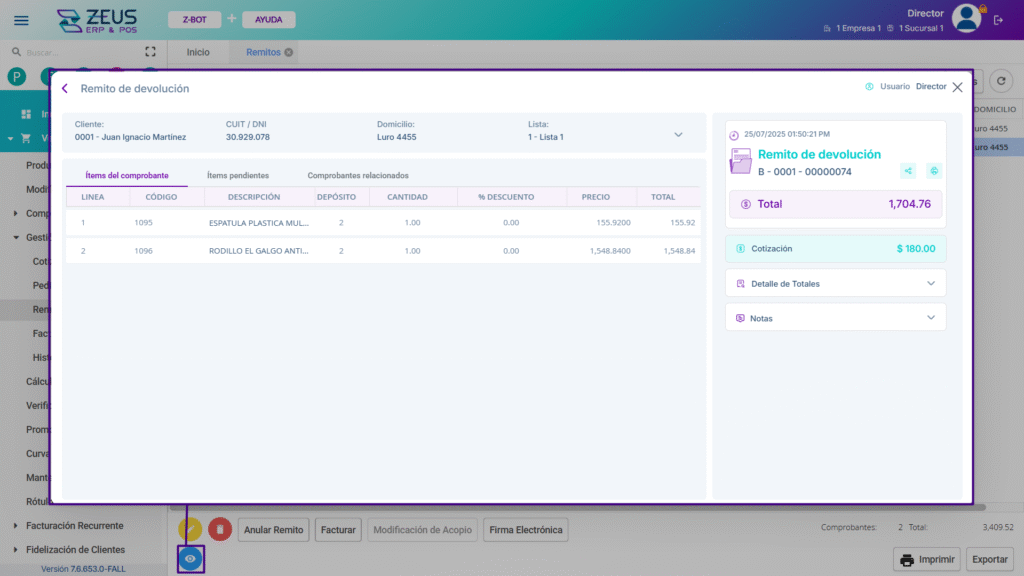1024x576 pixels.
Task: Click the Director user avatar
Action: click(967, 18)
